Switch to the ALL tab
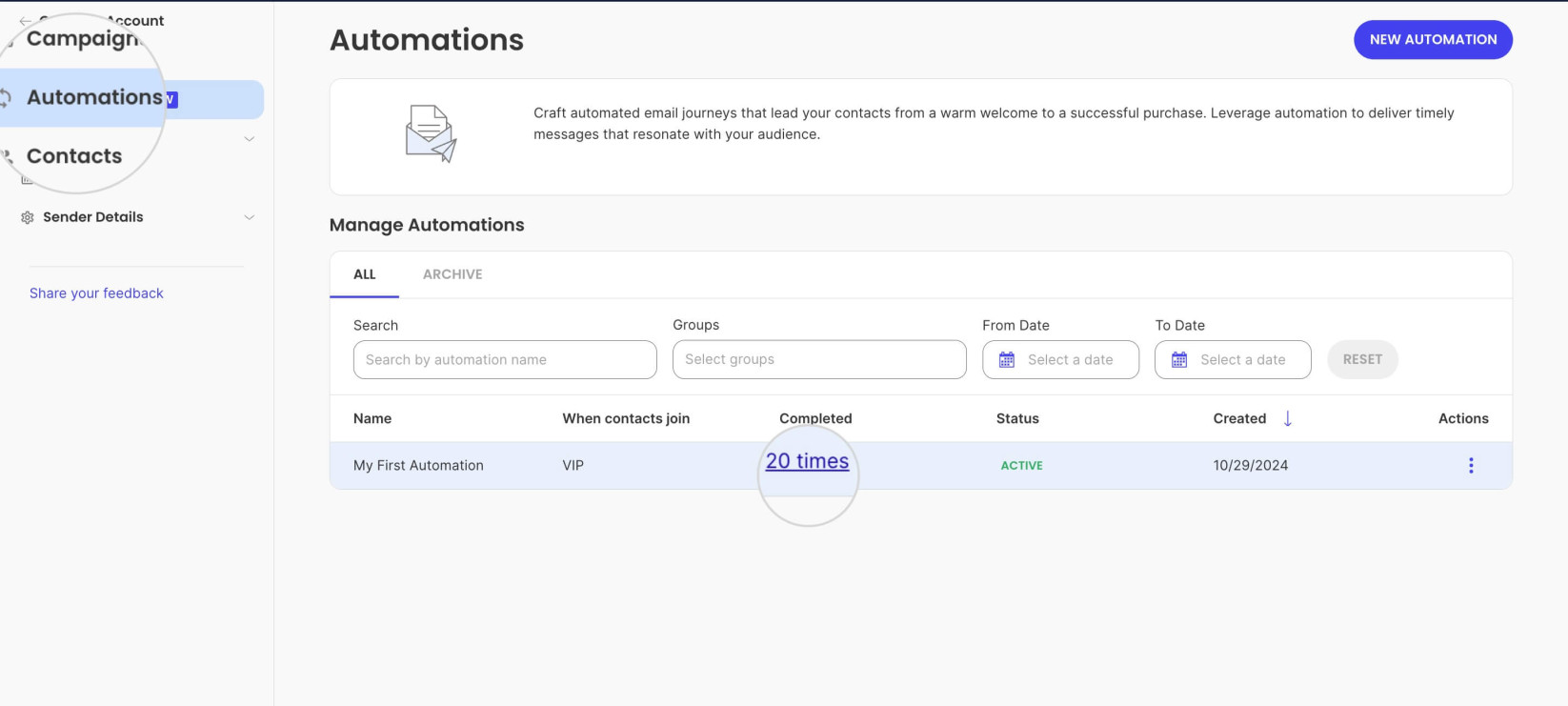1568x706 pixels. (365, 274)
